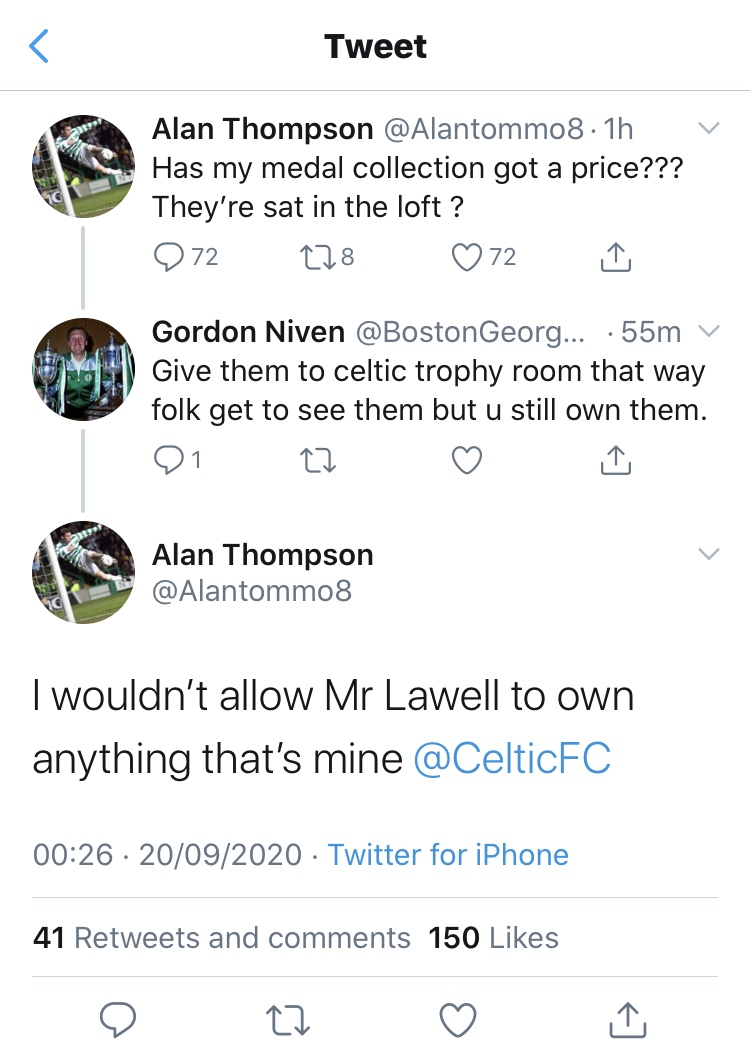The image size is (750, 1059).
Task: Retweet the medal collection tweet
Action: [x=311, y=258]
